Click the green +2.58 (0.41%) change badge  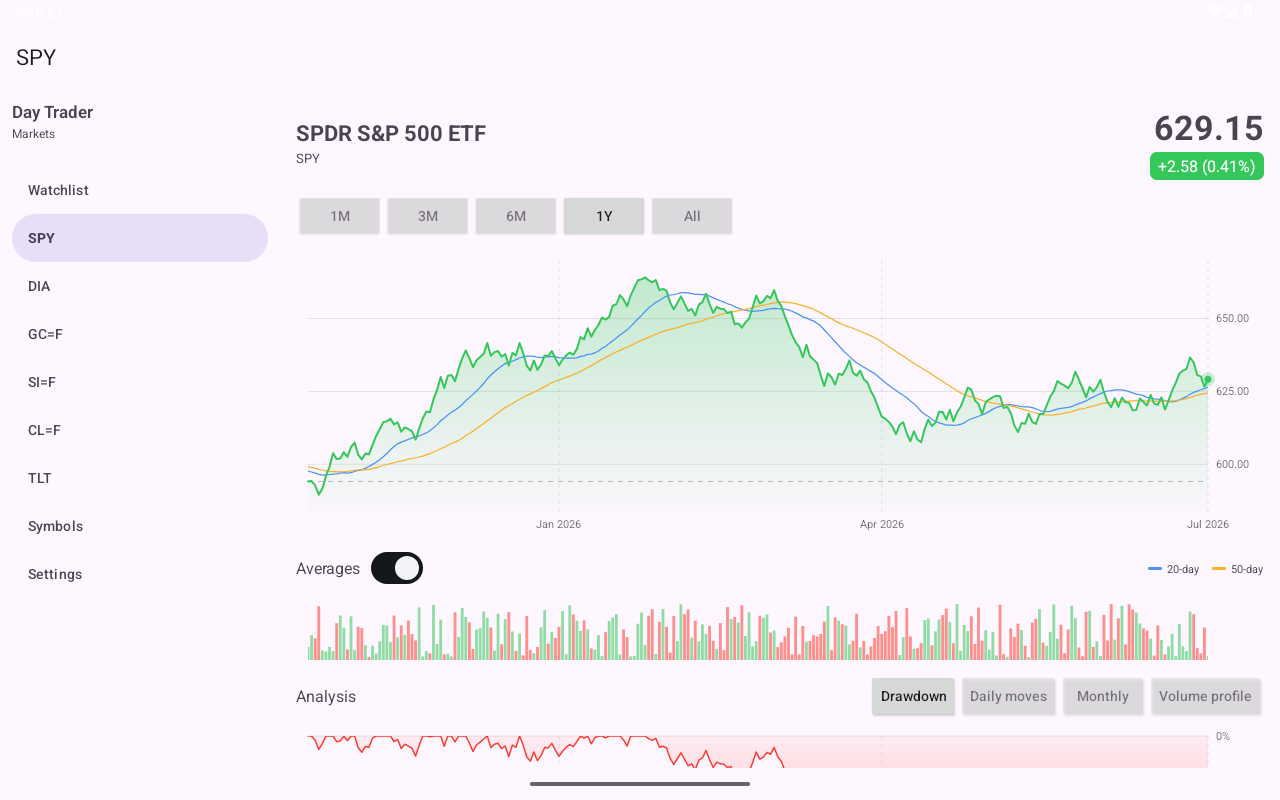coord(1207,166)
